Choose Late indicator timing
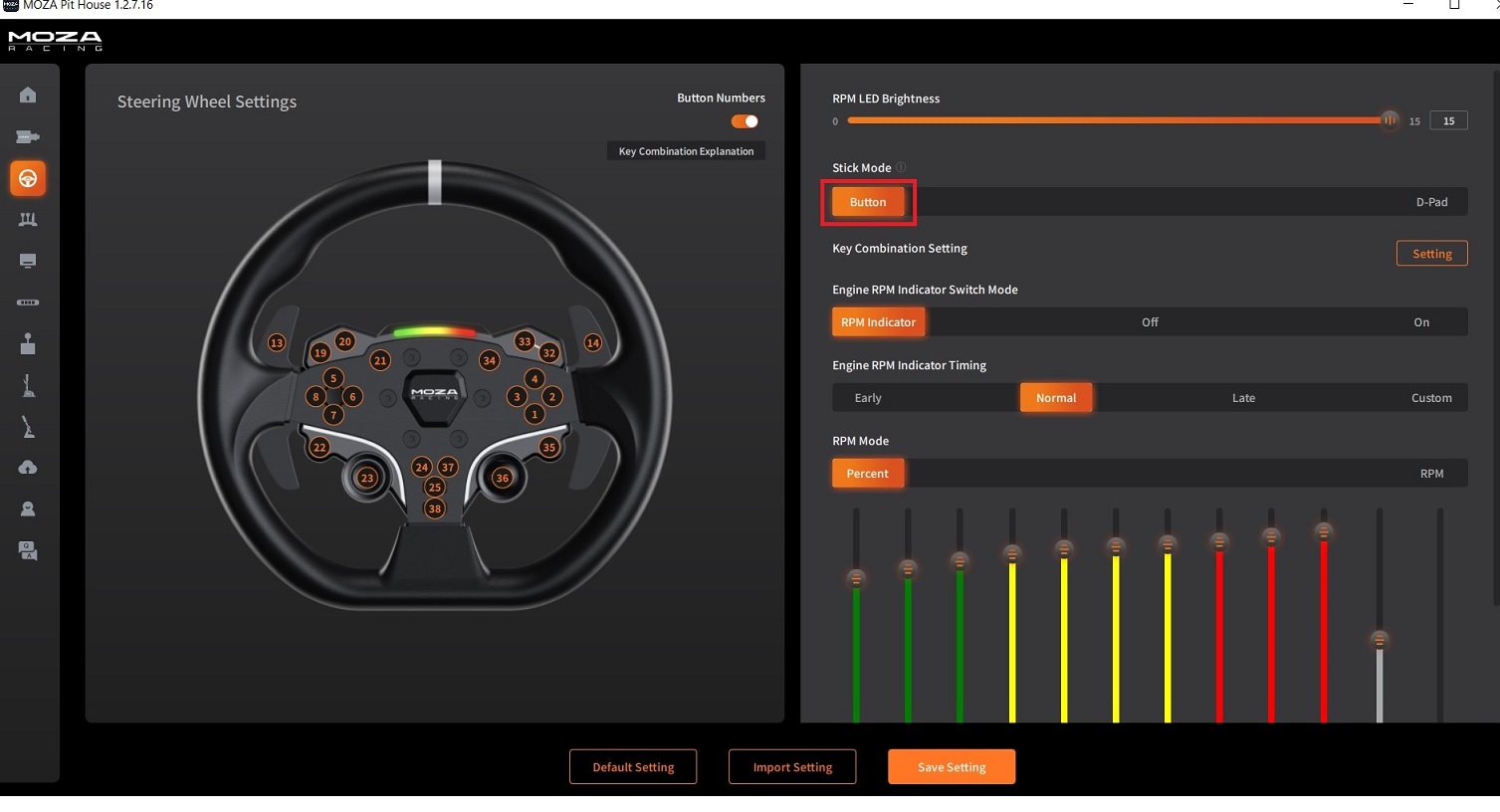The width and height of the screenshot is (1500, 812). pyautogui.click(x=1243, y=398)
